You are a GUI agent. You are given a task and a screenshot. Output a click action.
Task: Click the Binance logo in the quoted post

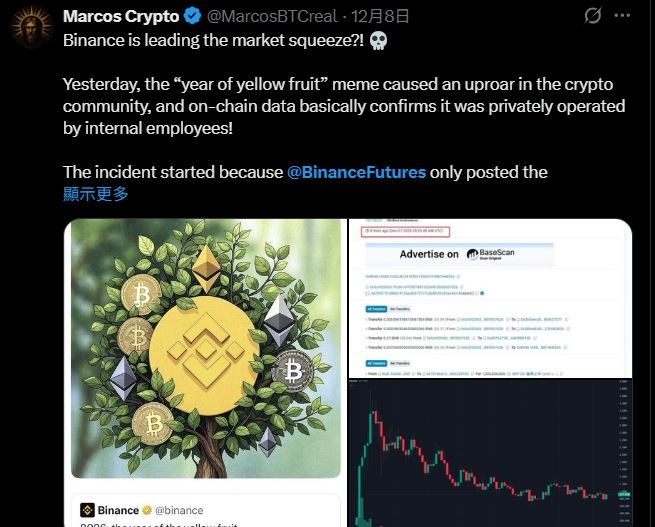pos(87,510)
